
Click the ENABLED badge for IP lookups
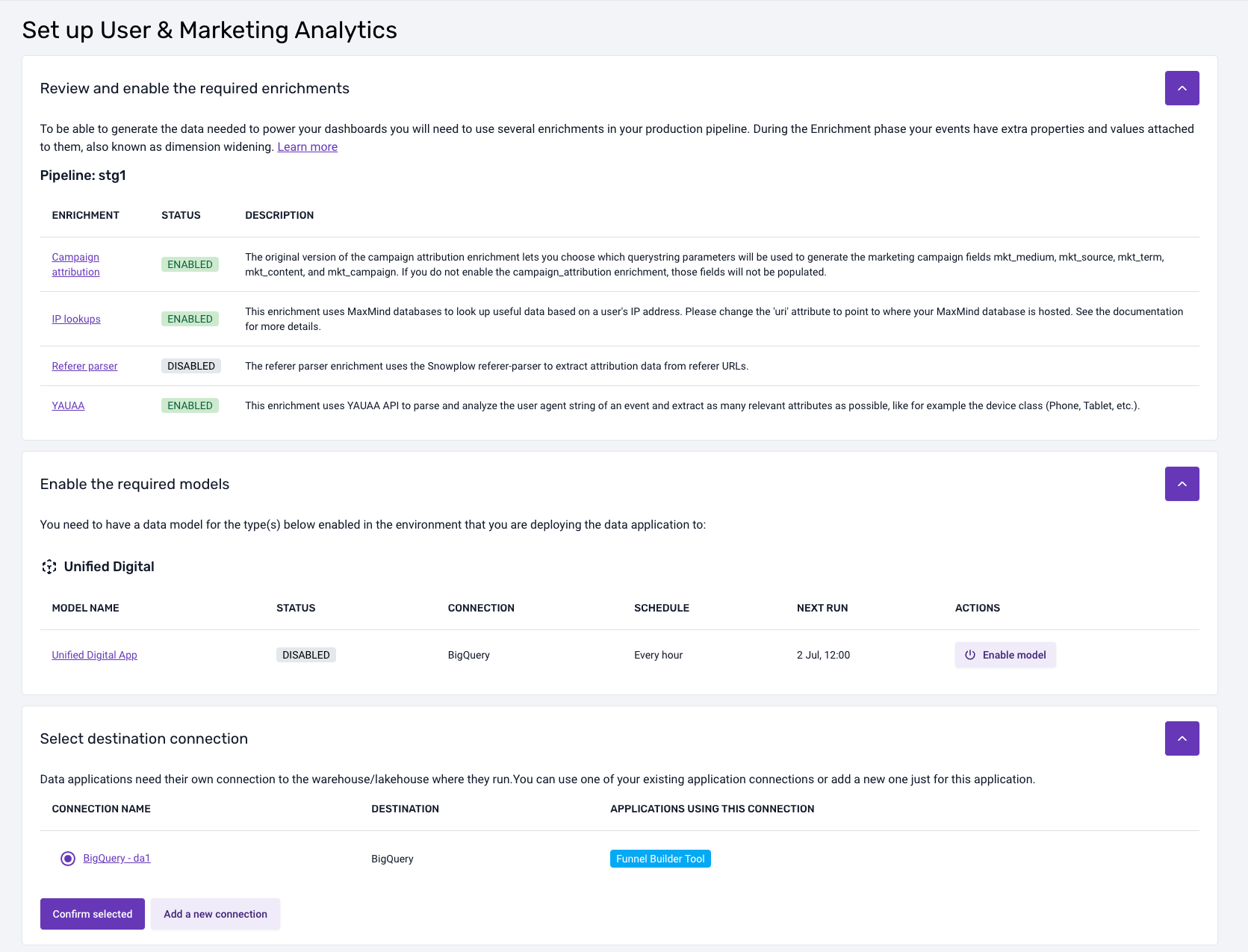[x=190, y=319]
